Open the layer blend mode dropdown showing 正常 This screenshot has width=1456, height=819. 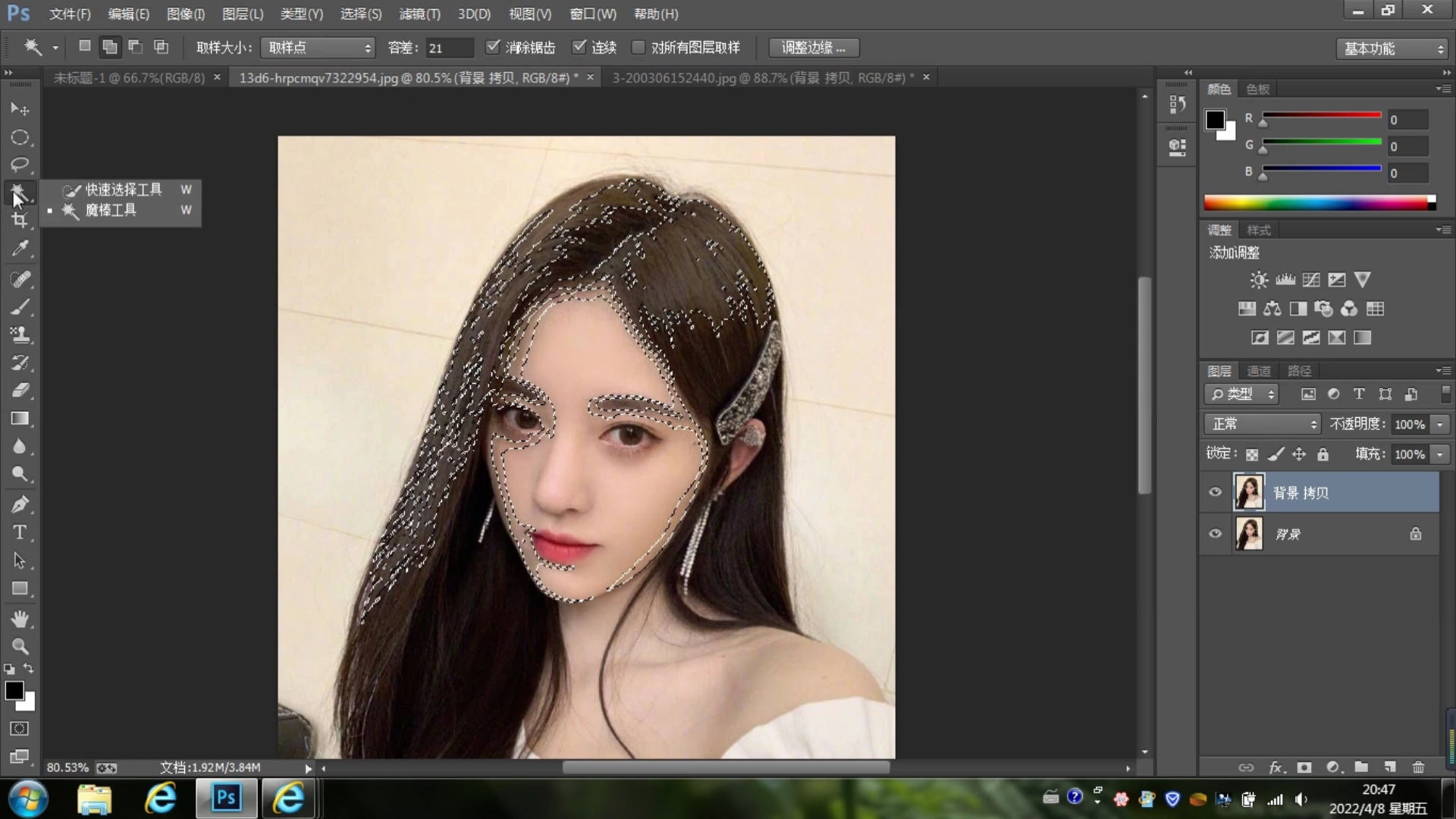(1261, 424)
